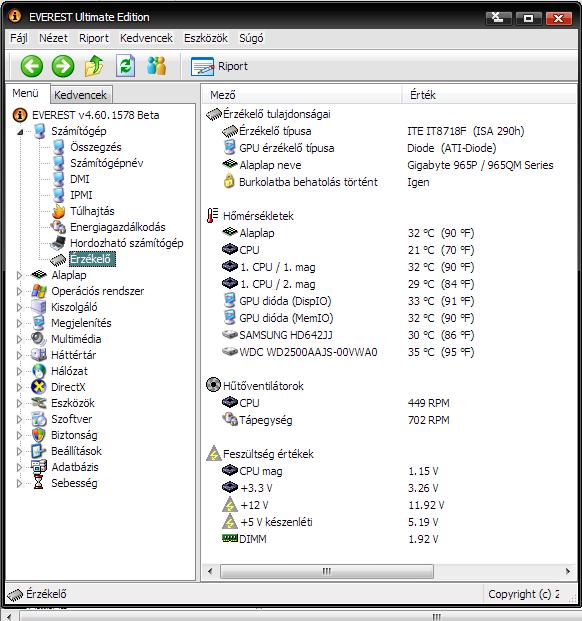
Task: Open the Kedvencek menu in menu bar
Action: 146,38
